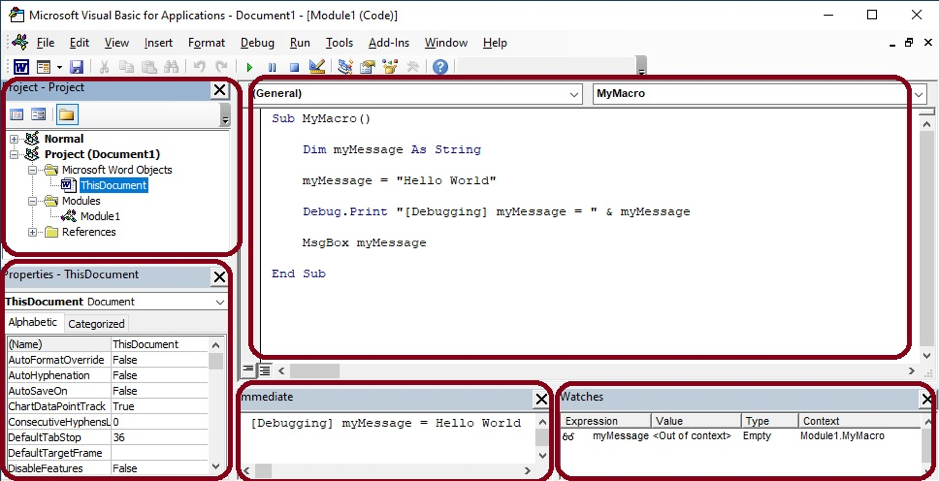
Task: Collapse the Modules folder
Action: (32, 201)
